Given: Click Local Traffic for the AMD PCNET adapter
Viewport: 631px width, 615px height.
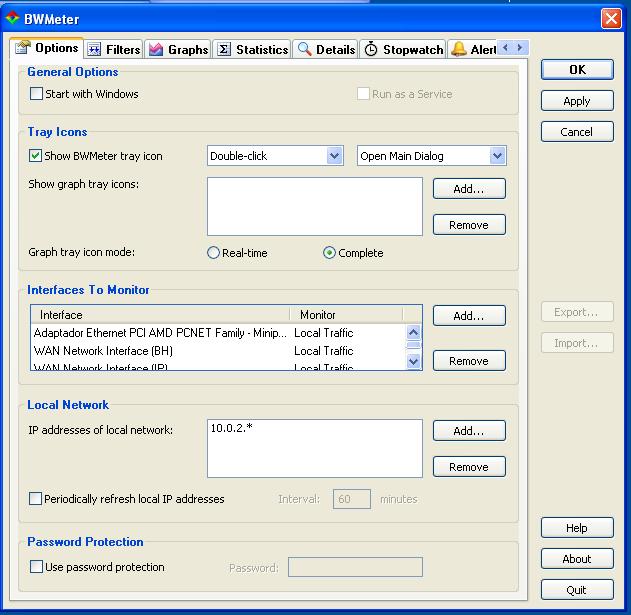Looking at the screenshot, I should coord(324,333).
